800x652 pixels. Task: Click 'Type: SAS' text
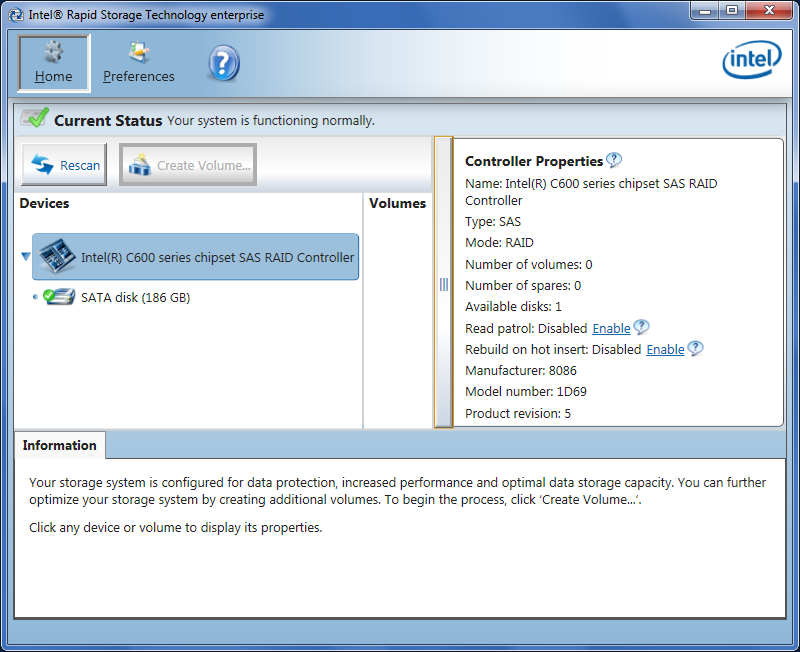[493, 222]
